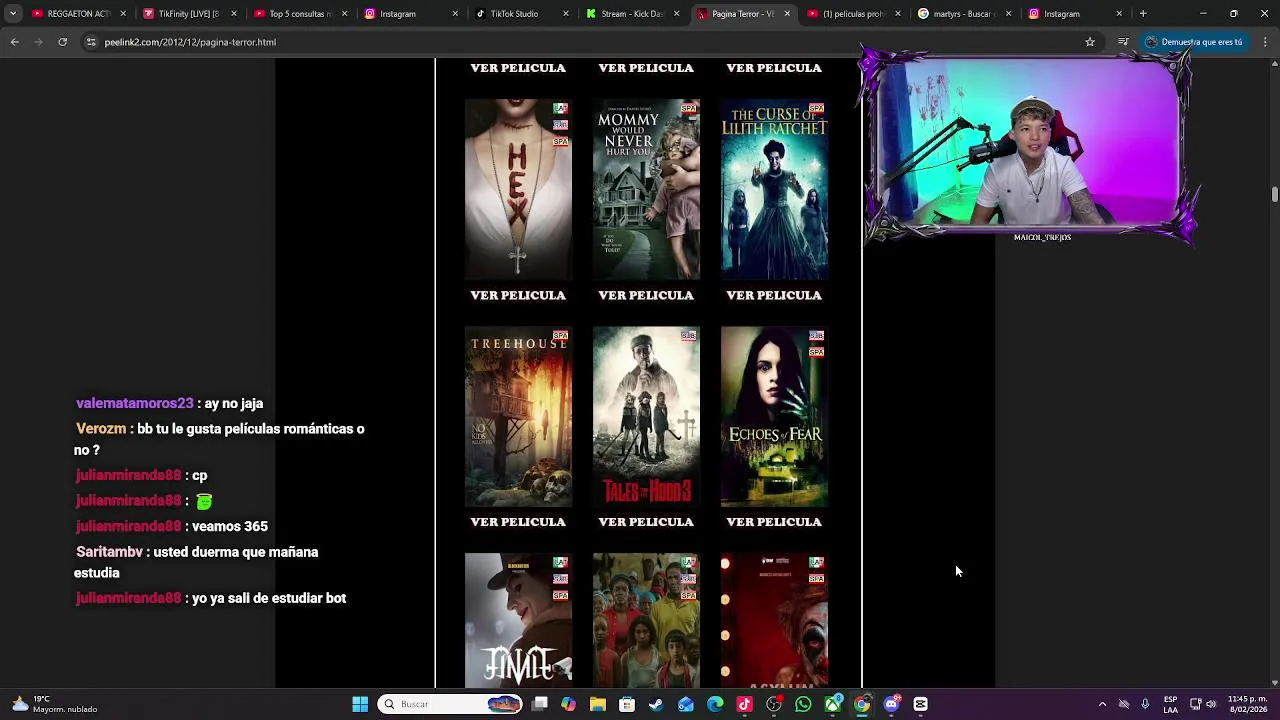Image resolution: width=1280 pixels, height=720 pixels.
Task: Open Xbox app from taskbar
Action: pyautogui.click(x=832, y=704)
